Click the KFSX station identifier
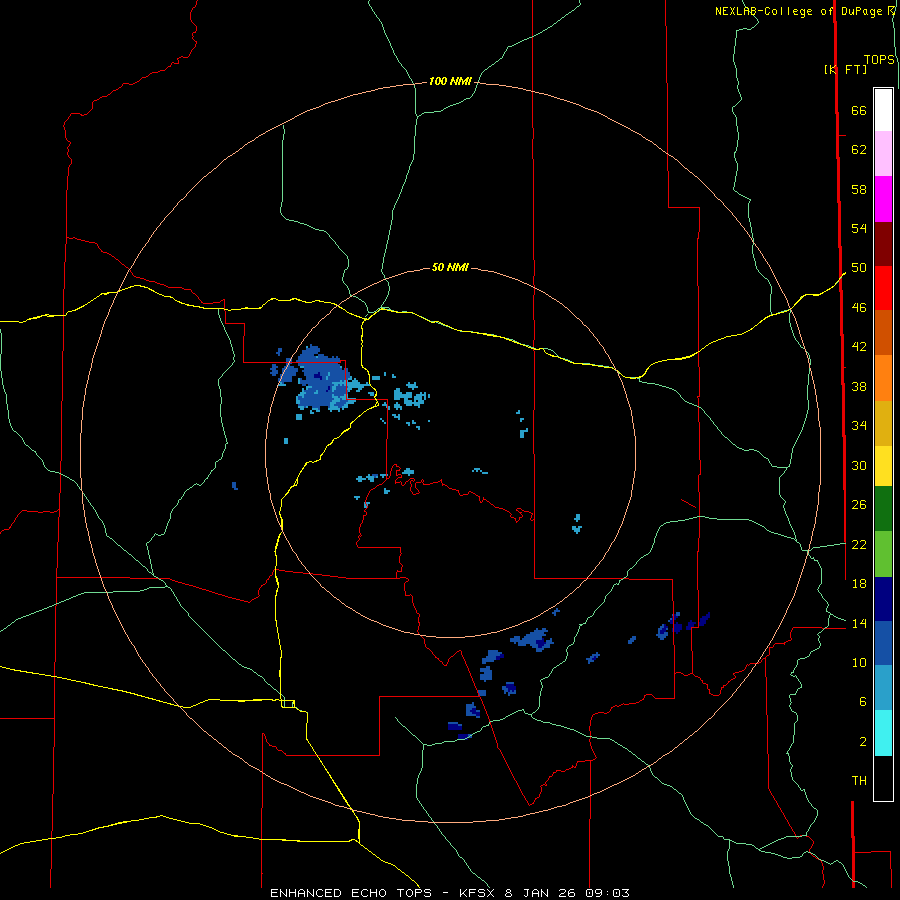The height and width of the screenshot is (900, 900). pos(477,893)
